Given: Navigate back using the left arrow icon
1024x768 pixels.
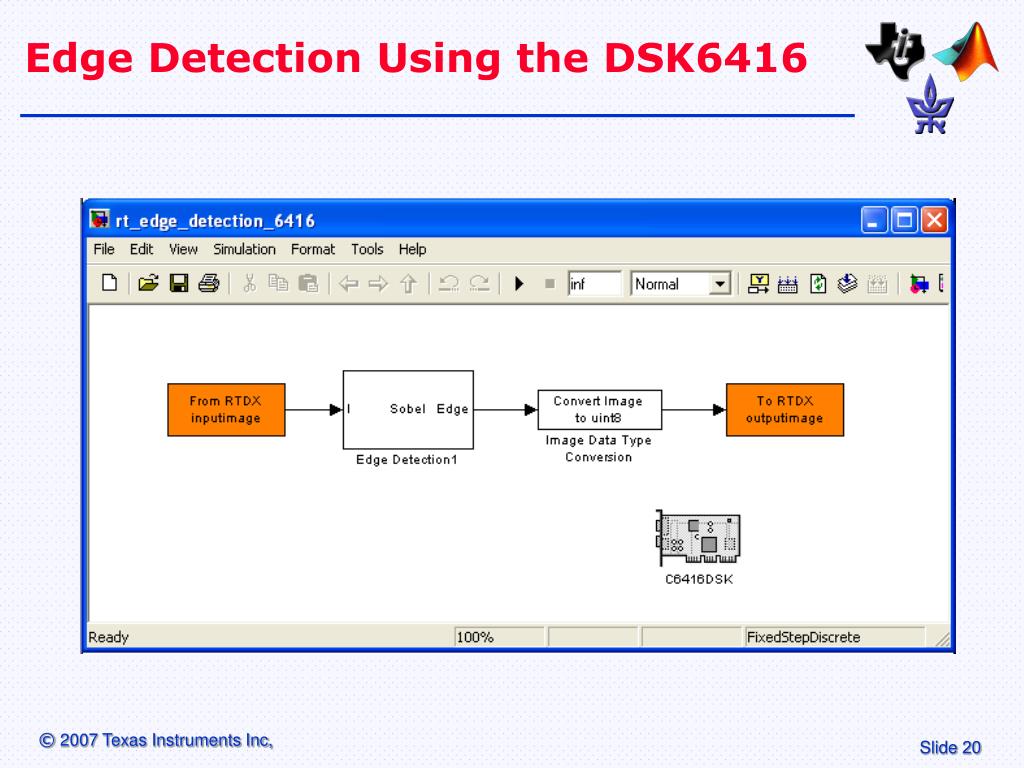Looking at the screenshot, I should (x=349, y=284).
